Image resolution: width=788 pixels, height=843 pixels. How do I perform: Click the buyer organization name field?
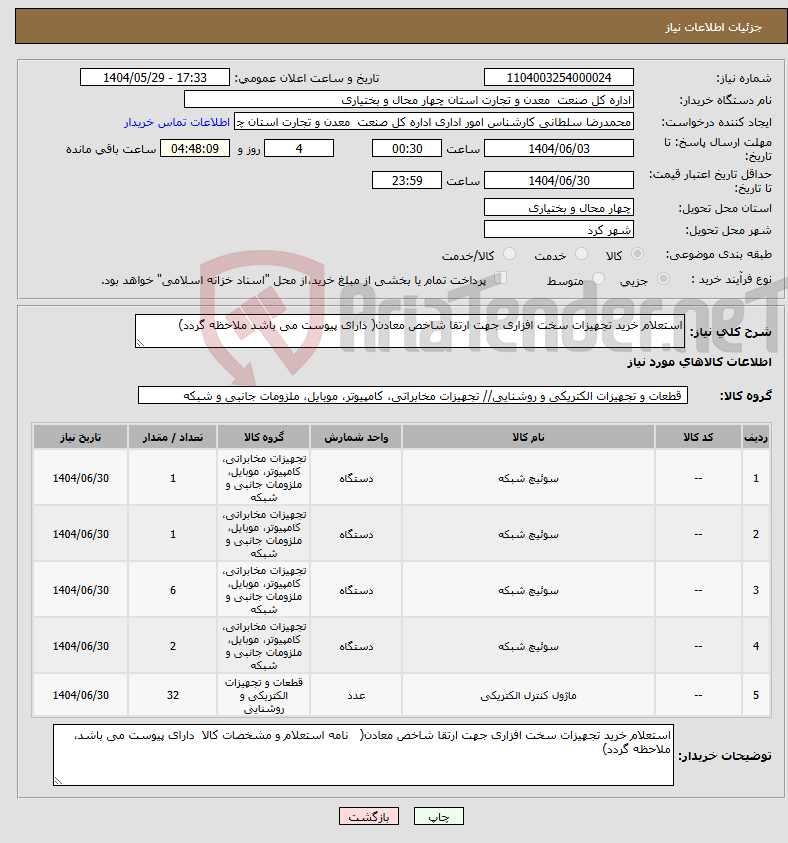click(x=409, y=100)
